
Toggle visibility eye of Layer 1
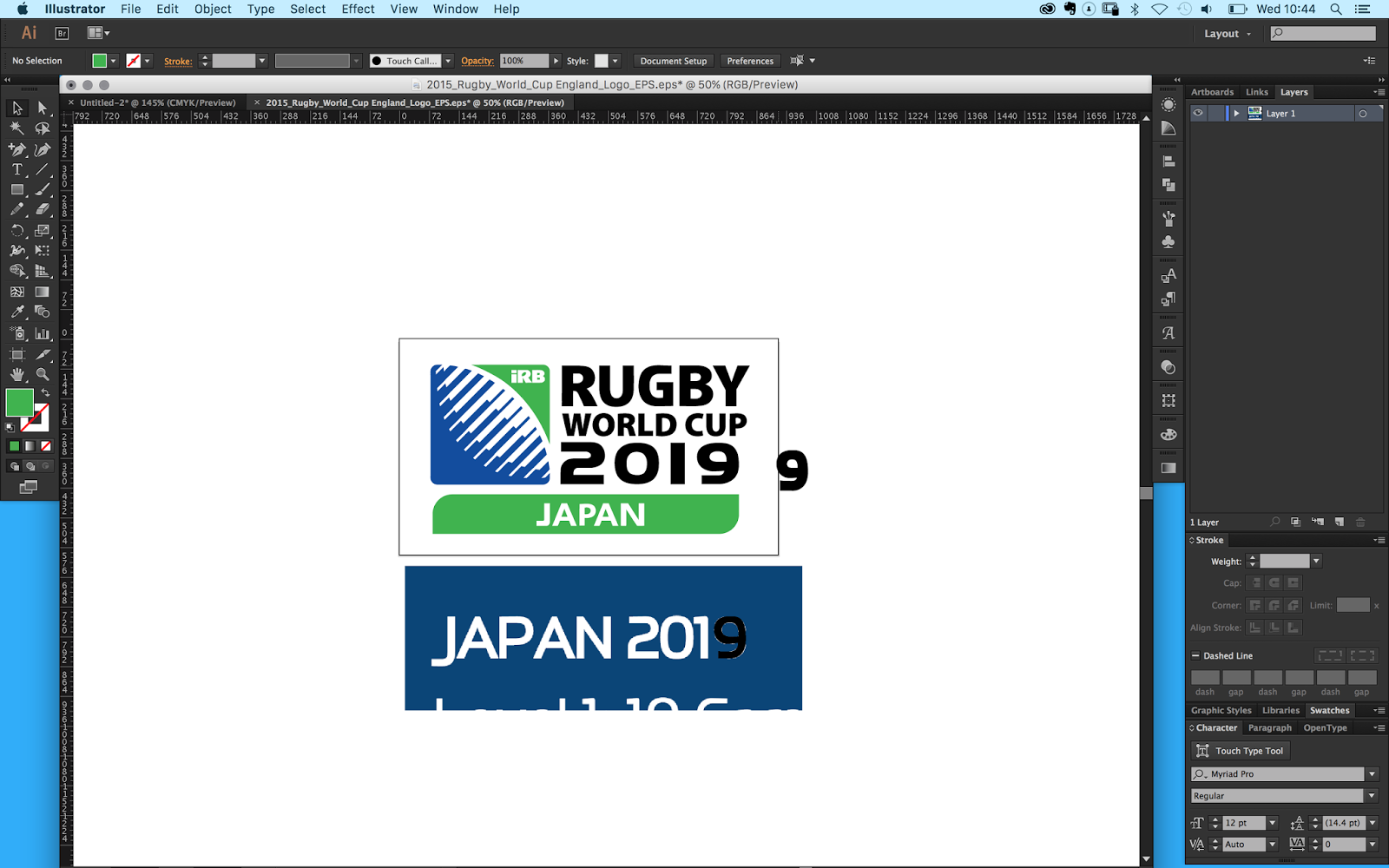[1198, 113]
